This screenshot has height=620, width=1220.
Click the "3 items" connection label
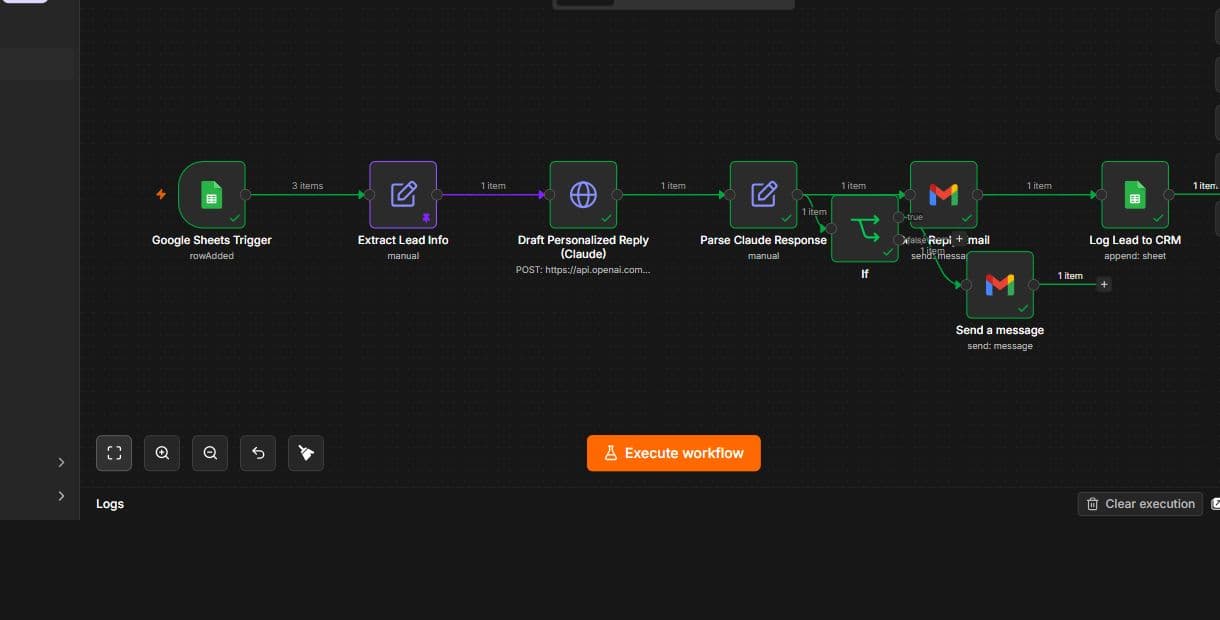pos(307,186)
